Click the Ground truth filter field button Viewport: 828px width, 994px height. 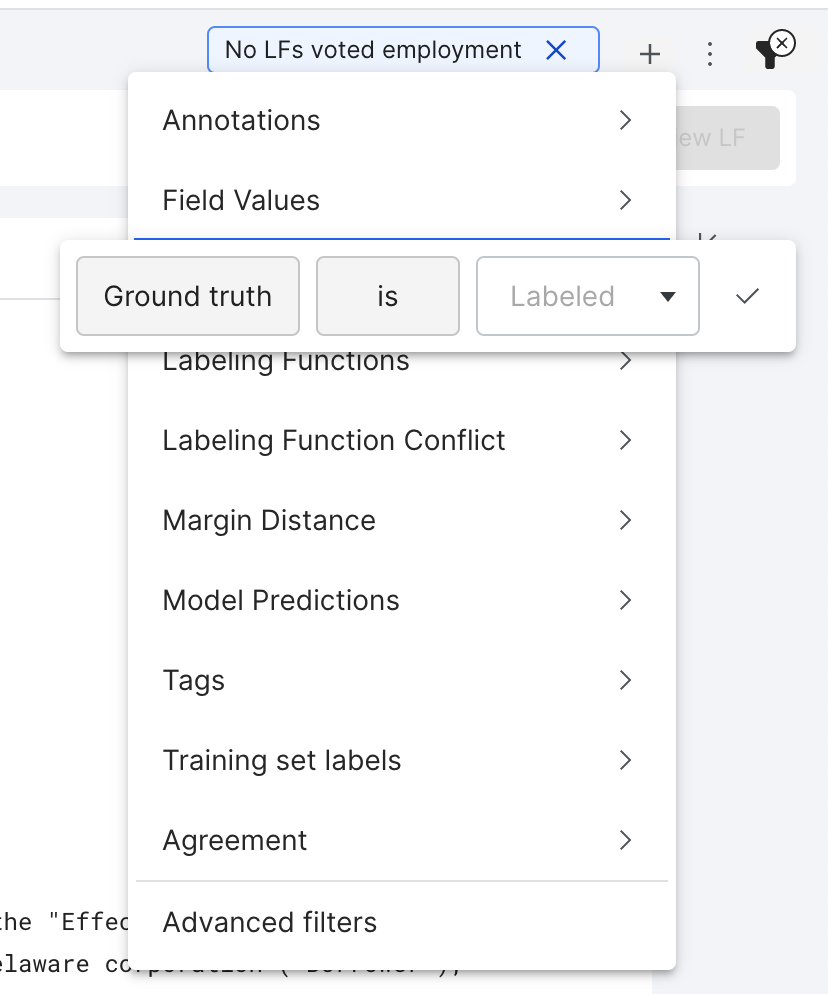[188, 296]
